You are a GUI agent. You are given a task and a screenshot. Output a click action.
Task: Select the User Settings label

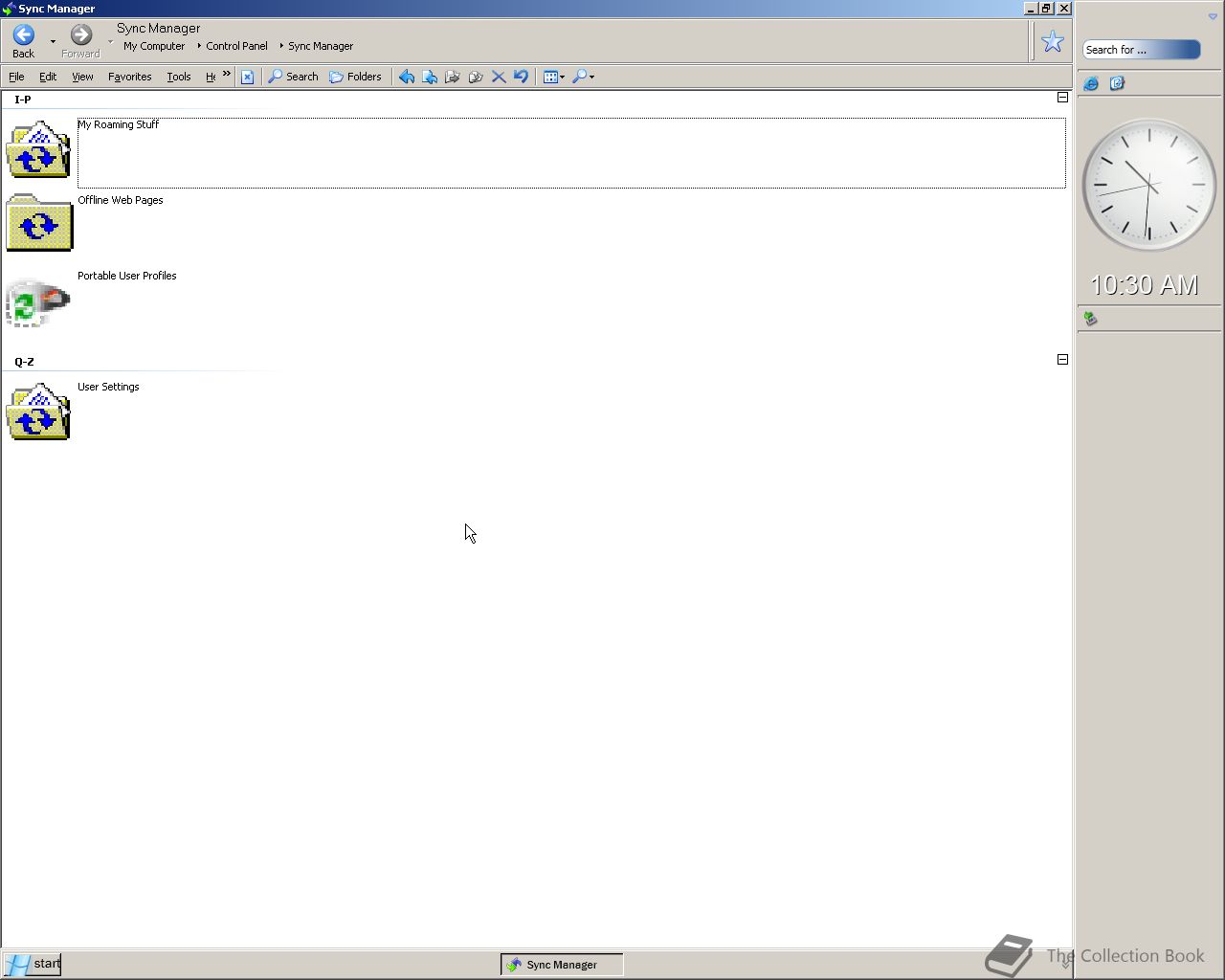[x=108, y=387]
